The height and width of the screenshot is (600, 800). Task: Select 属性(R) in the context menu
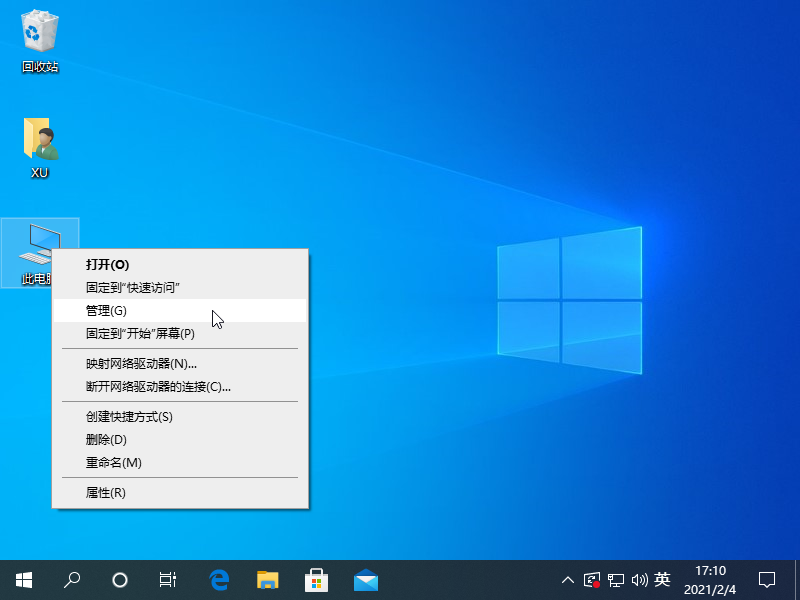106,493
